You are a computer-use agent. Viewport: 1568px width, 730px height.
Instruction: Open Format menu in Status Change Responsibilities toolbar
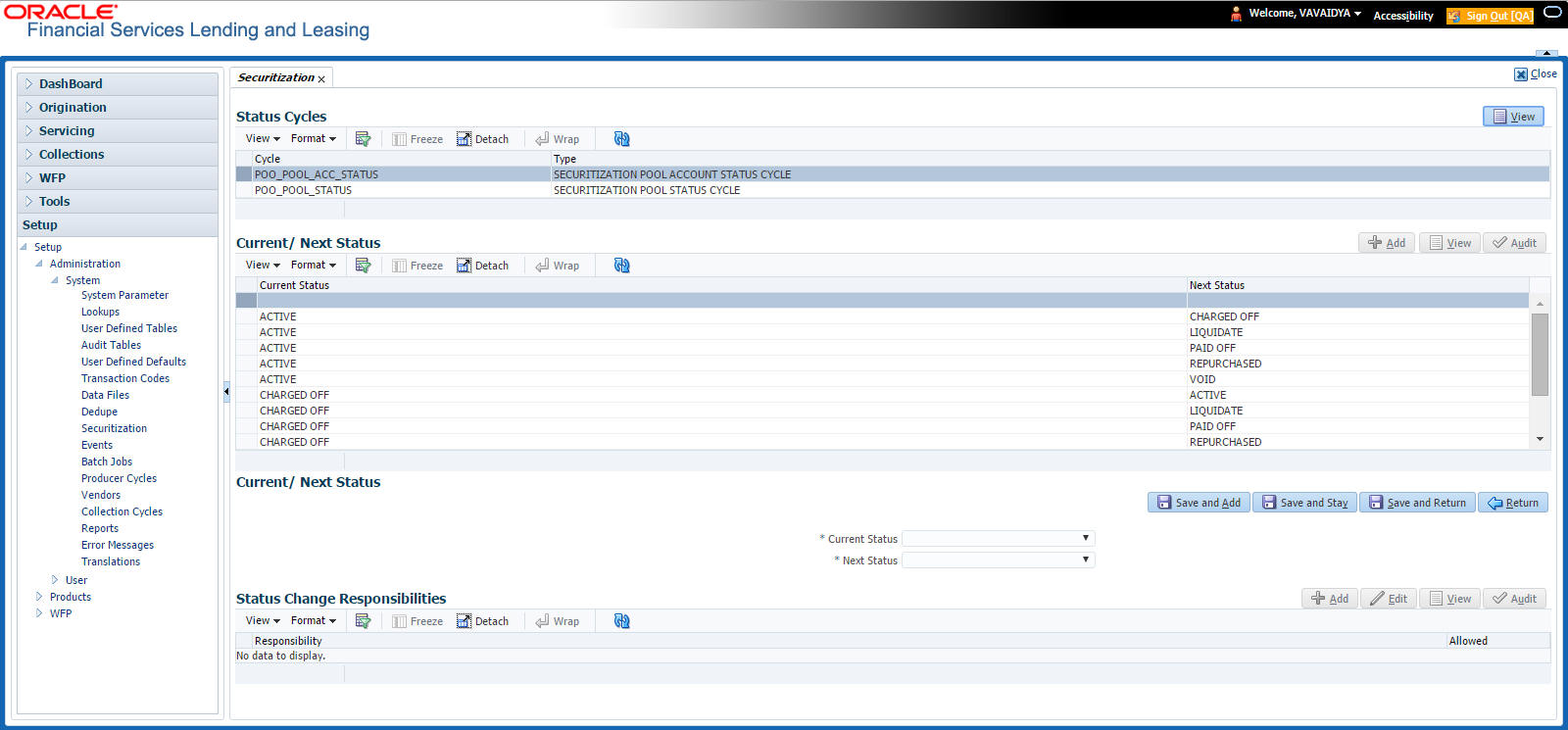click(x=314, y=621)
